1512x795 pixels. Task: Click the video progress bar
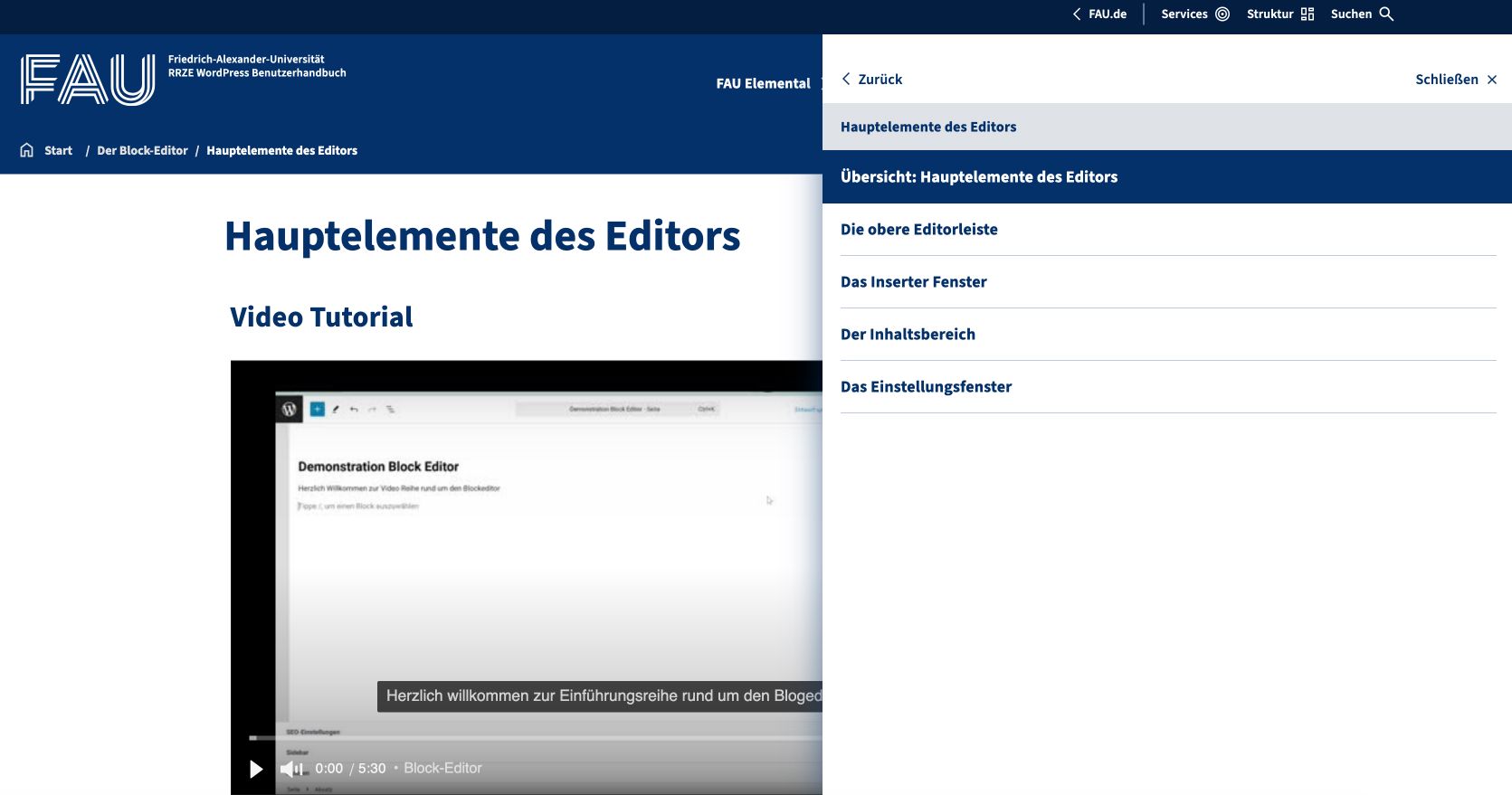tap(534, 738)
